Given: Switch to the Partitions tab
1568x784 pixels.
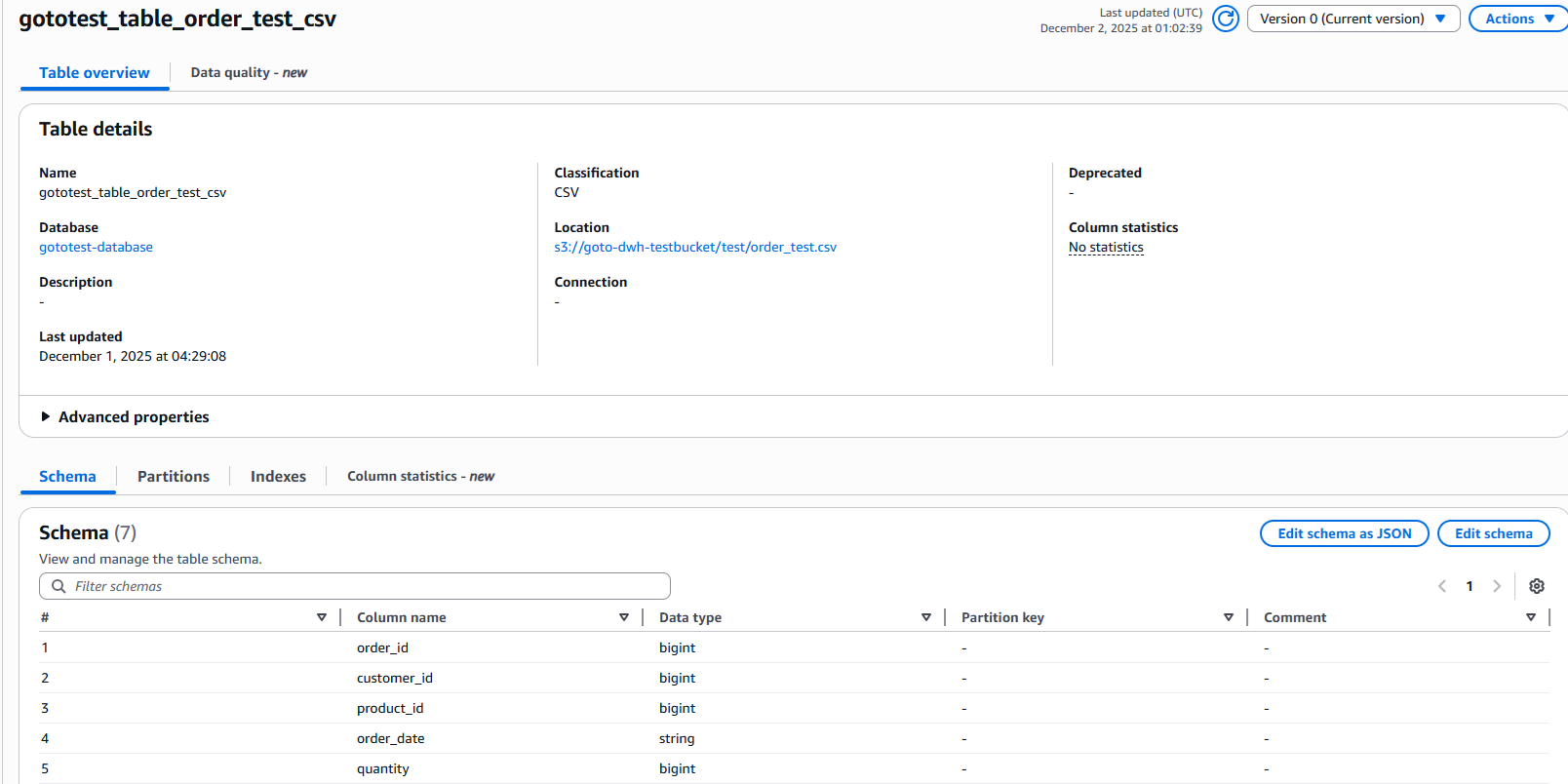Looking at the screenshot, I should 174,476.
